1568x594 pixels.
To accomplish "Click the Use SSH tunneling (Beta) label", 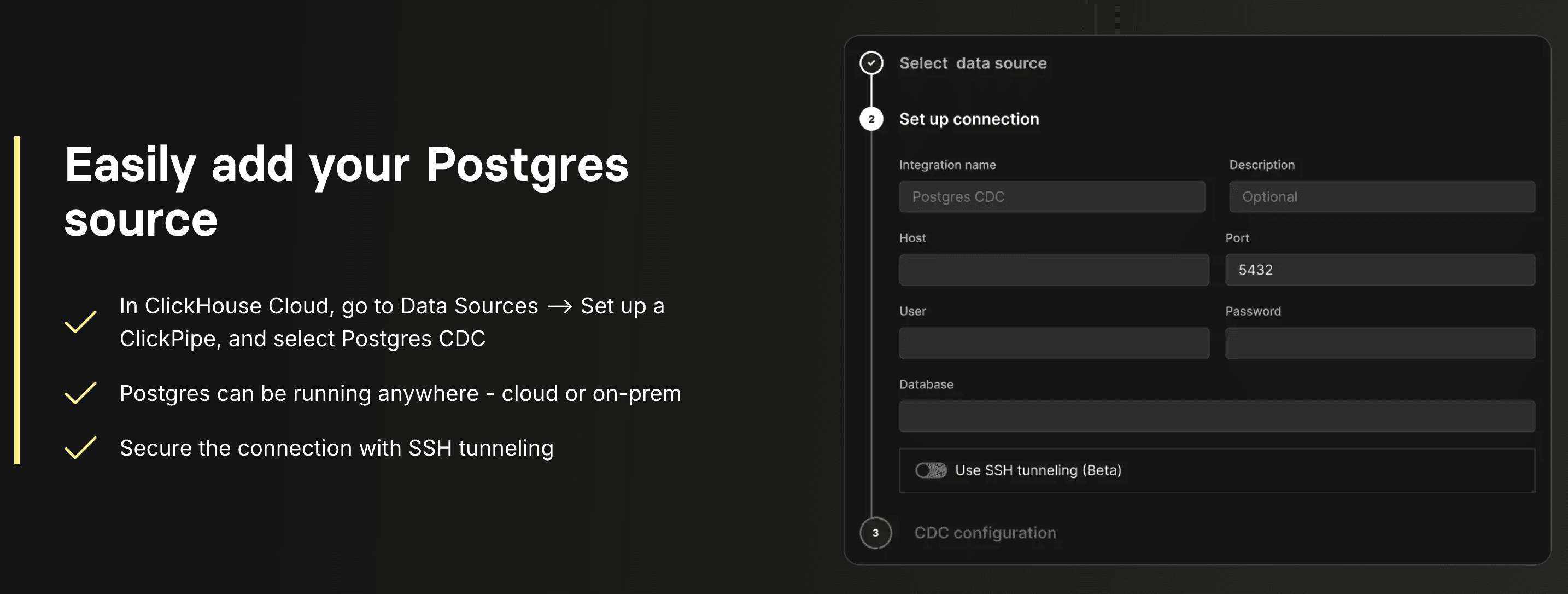I will pyautogui.click(x=1038, y=470).
